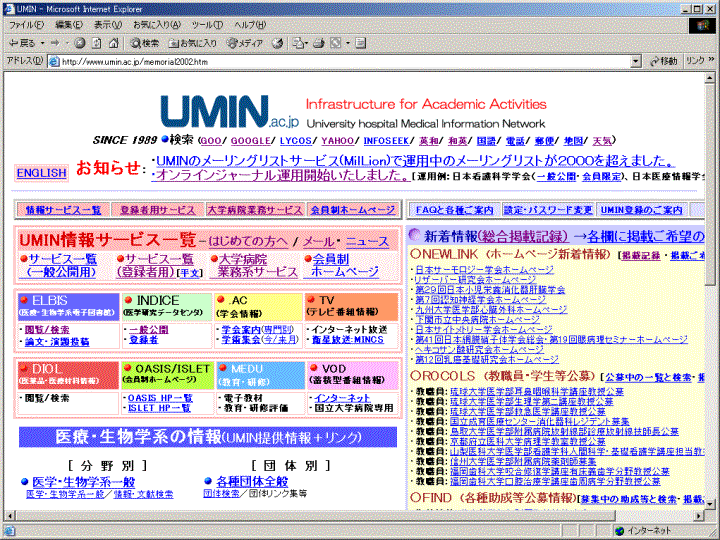
Task: Open the Back button history dropdown arrow
Action: click(42, 43)
